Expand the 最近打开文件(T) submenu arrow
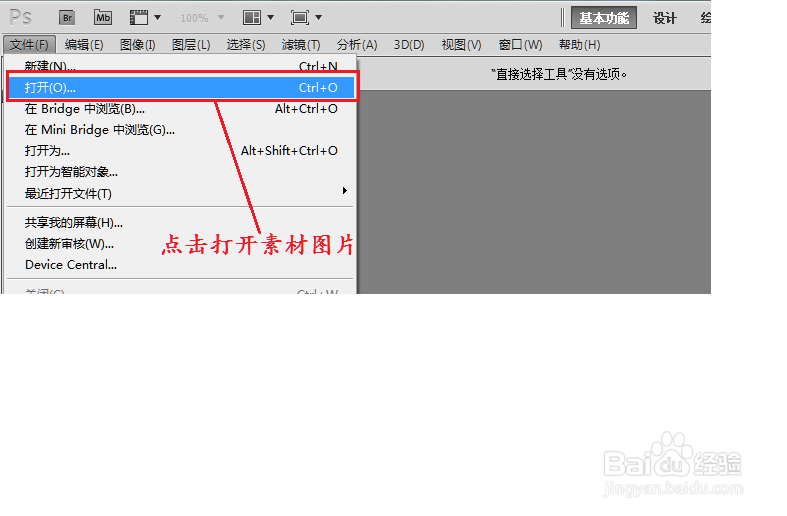 345,191
